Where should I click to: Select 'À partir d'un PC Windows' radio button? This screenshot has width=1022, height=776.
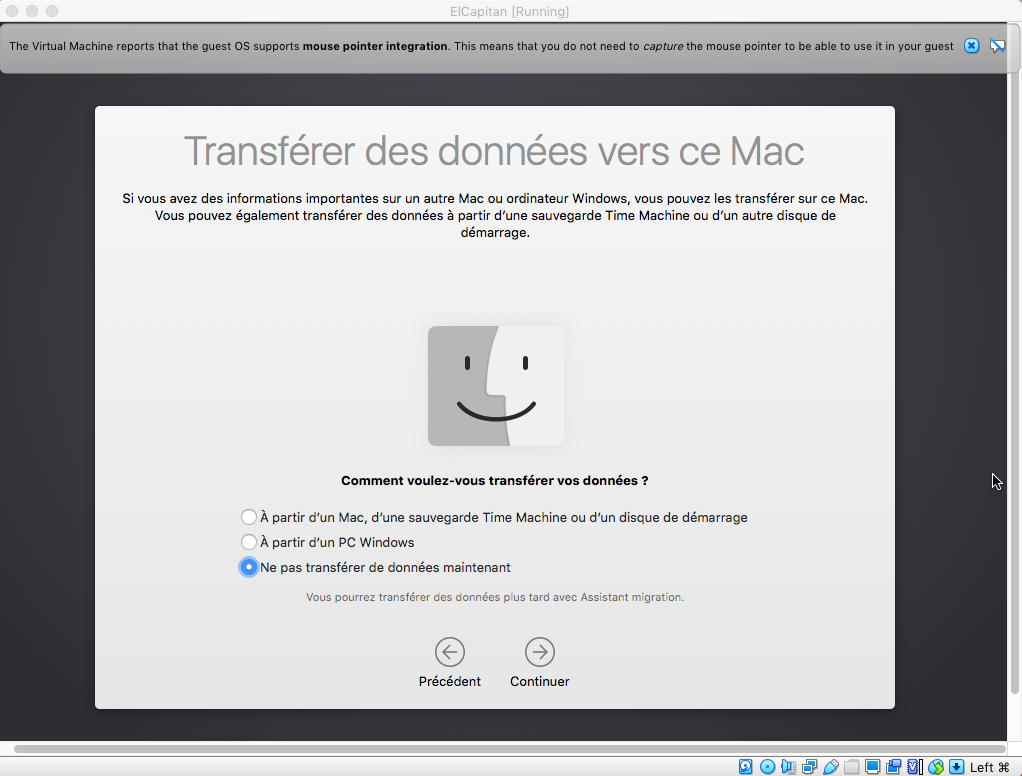pos(248,542)
